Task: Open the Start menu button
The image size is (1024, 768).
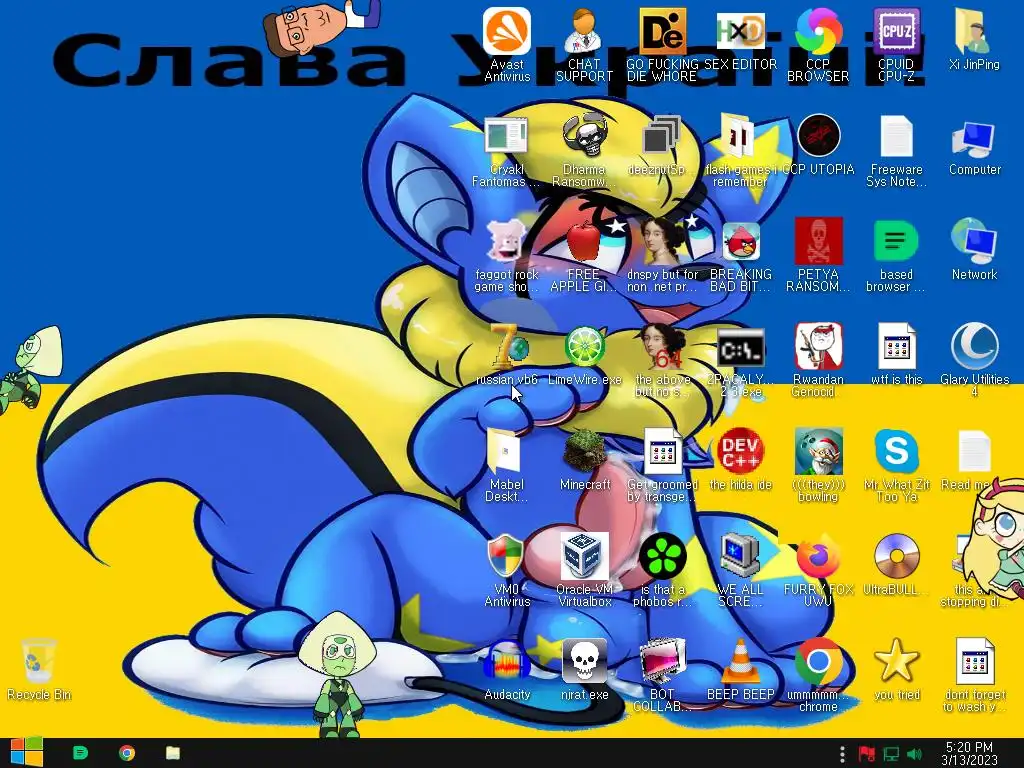Action: coord(26,752)
